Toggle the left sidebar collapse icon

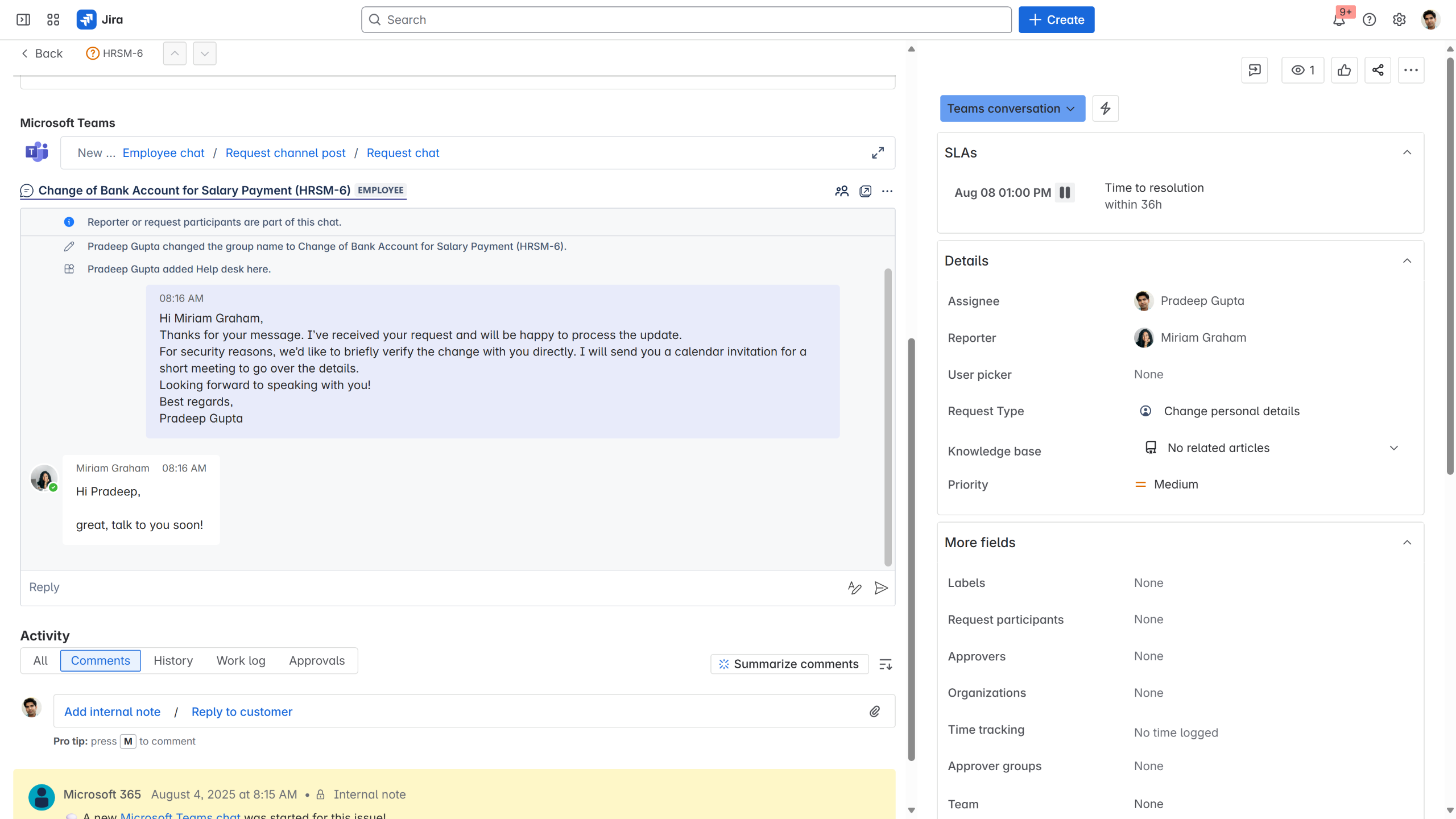coord(23,20)
